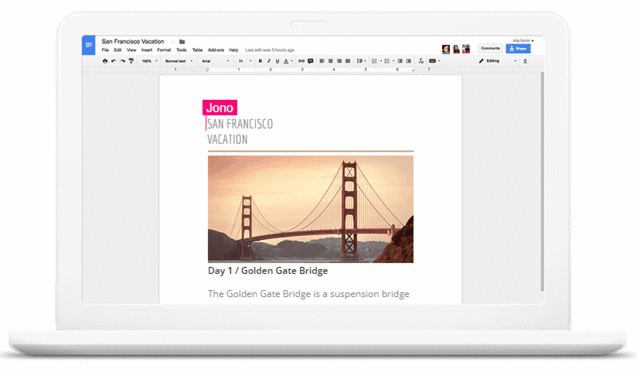Open the View menu

131,50
